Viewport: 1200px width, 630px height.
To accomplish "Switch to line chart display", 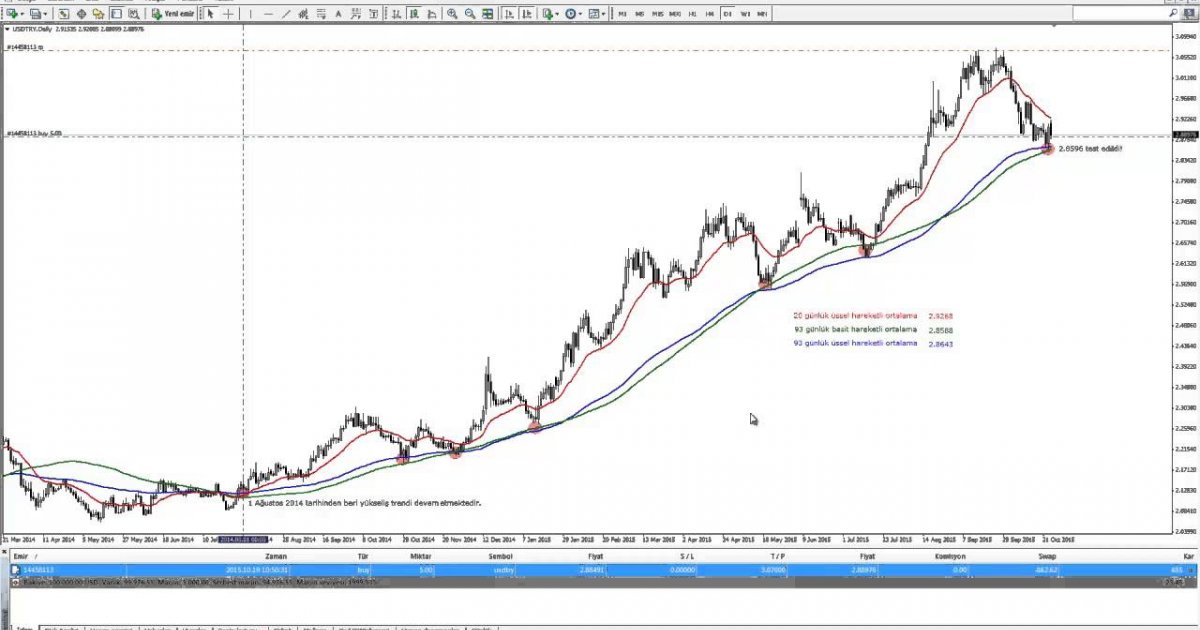I will [x=431, y=14].
